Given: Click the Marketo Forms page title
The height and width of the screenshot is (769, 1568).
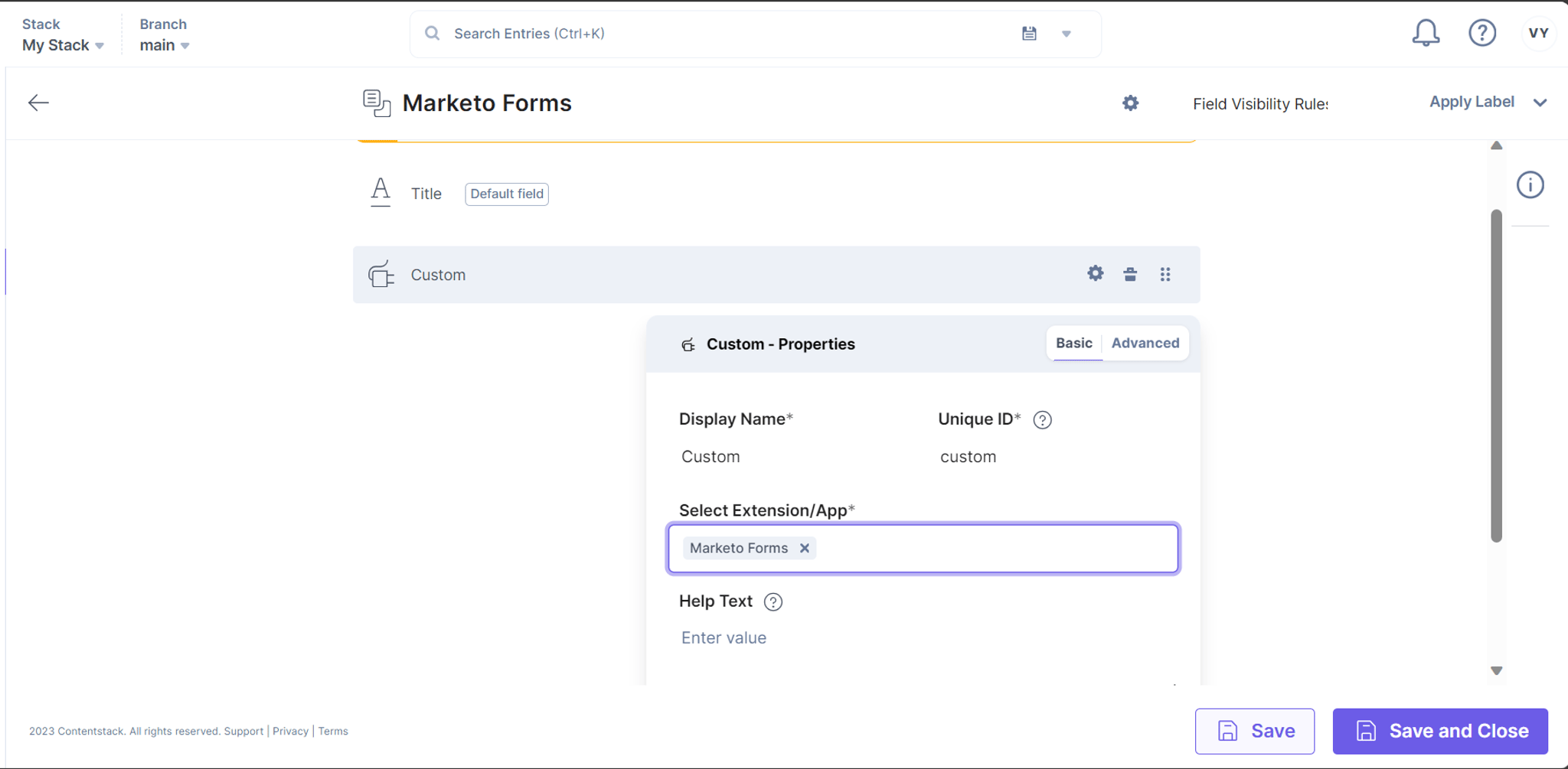Looking at the screenshot, I should click(487, 103).
